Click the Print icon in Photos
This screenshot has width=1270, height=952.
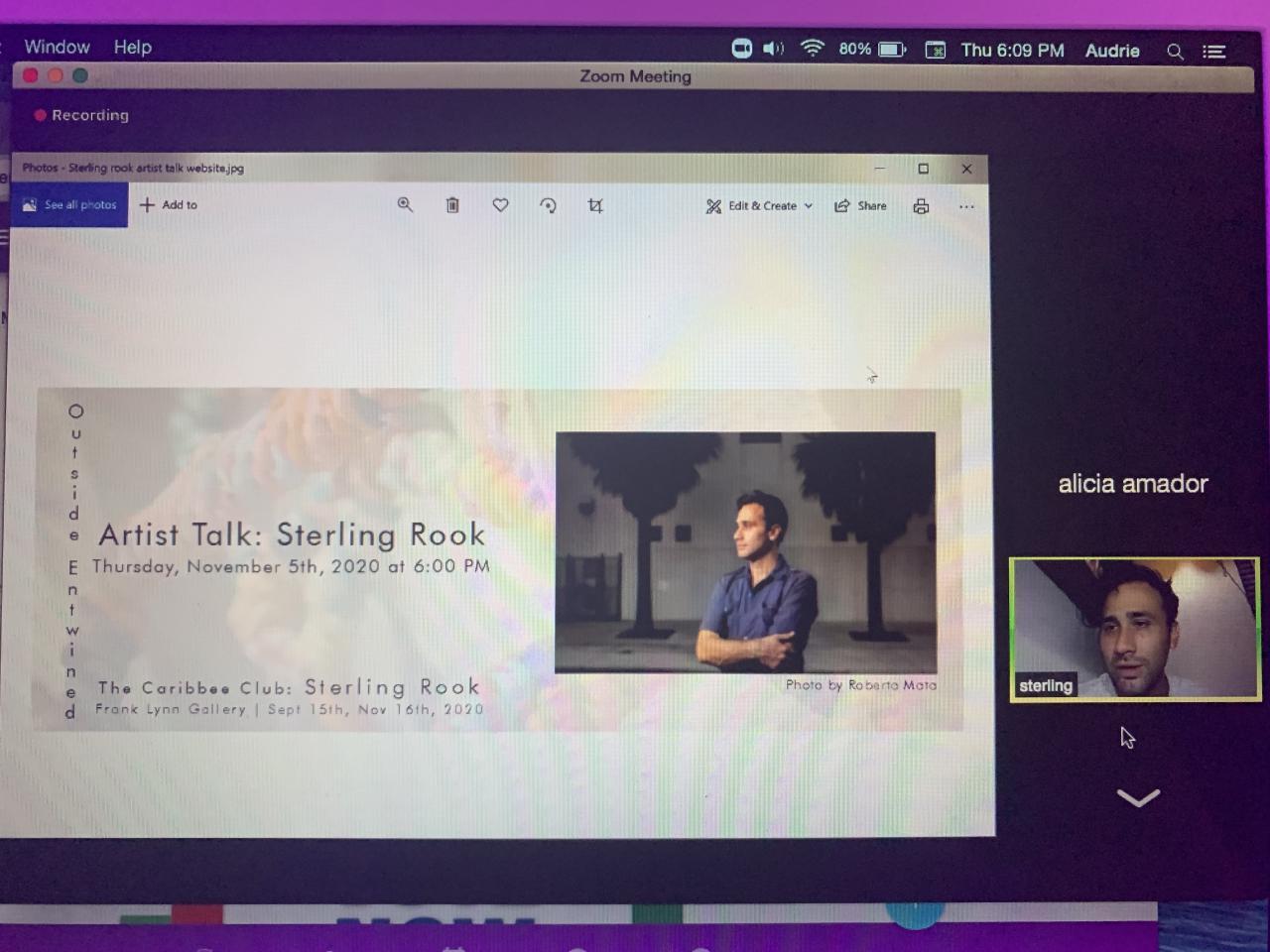tap(921, 206)
